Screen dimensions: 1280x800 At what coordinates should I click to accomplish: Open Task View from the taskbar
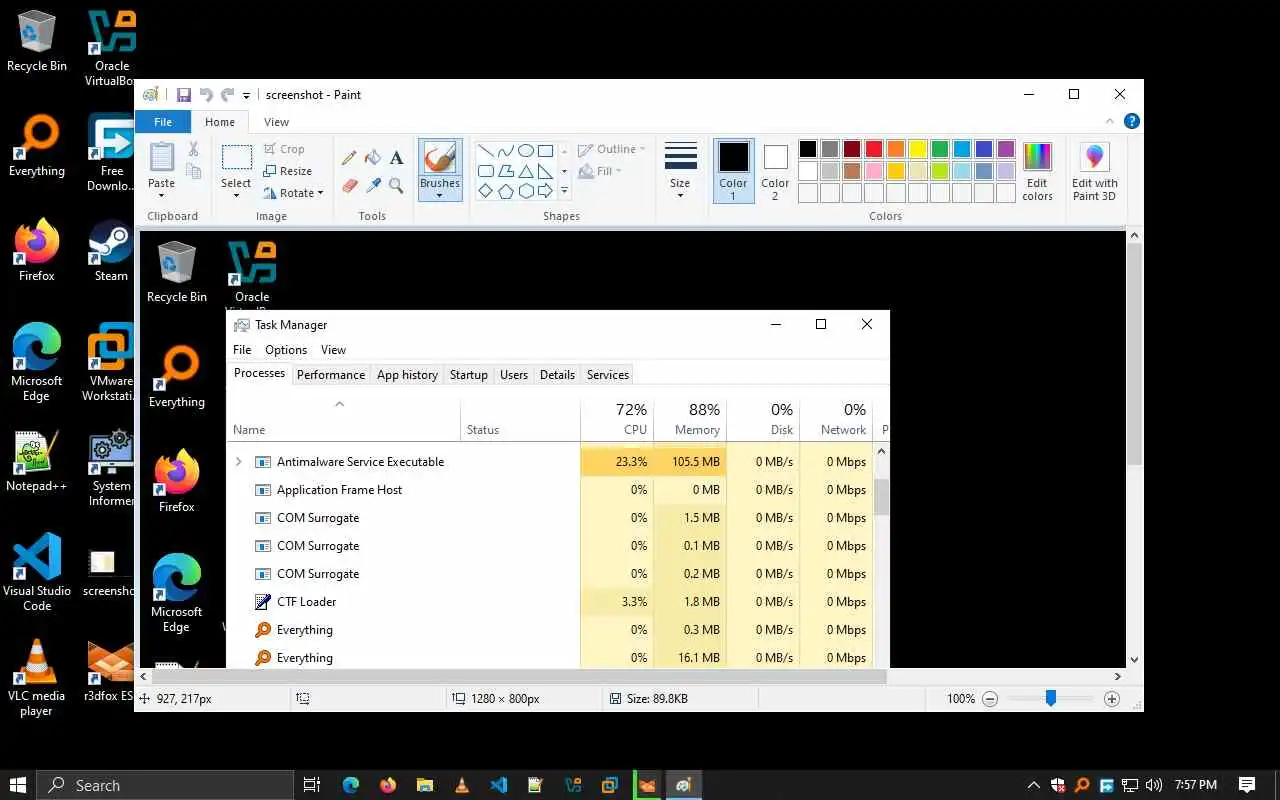pyautogui.click(x=312, y=785)
